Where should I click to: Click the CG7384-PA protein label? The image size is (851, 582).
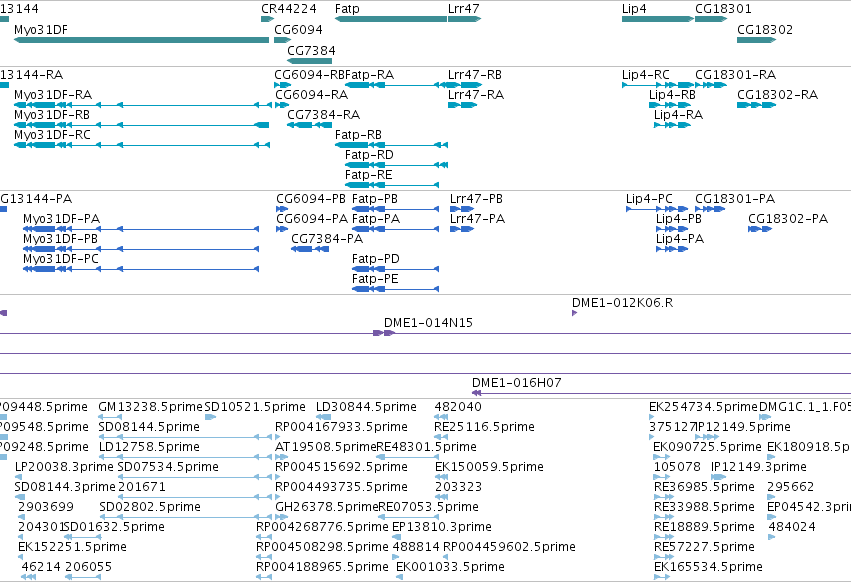(327, 239)
